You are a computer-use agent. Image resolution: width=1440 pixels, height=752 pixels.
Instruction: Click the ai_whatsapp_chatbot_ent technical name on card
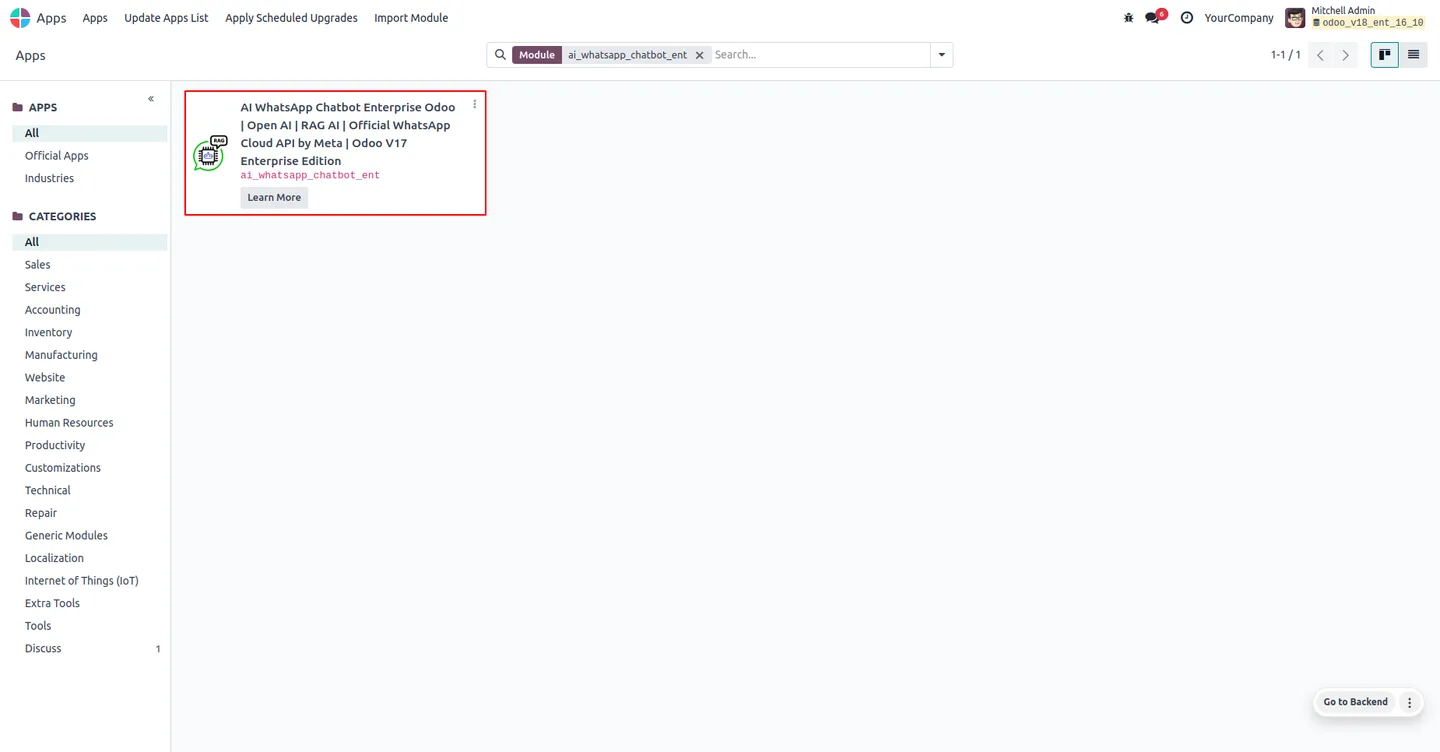pyautogui.click(x=310, y=175)
